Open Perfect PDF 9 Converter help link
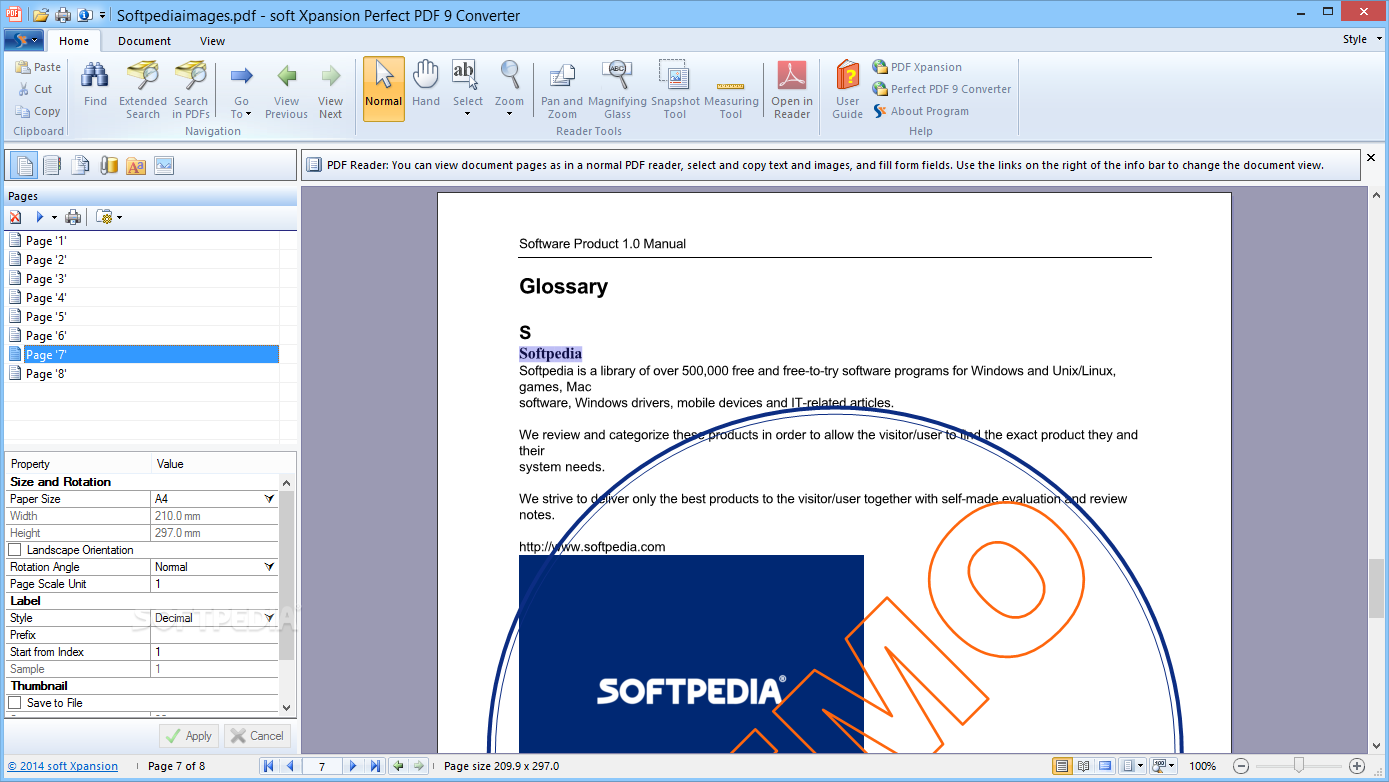This screenshot has width=1389, height=782. pos(941,89)
